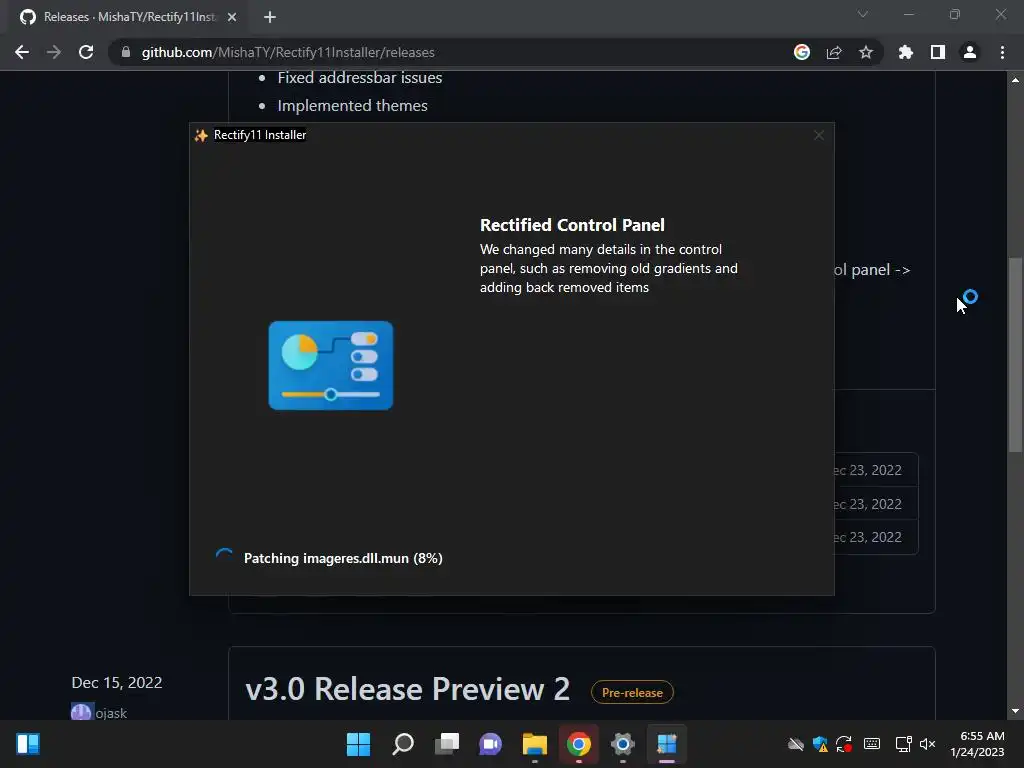Click Fixed addressbar issues bullet text
The width and height of the screenshot is (1024, 768).
(360, 78)
